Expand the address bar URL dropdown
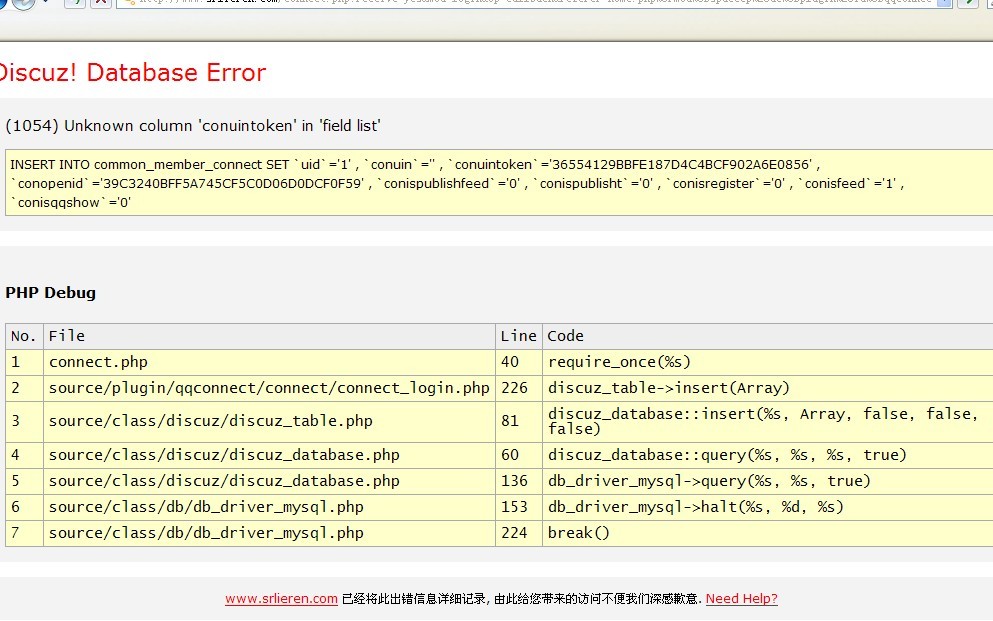The height and width of the screenshot is (621, 993). click(x=943, y=3)
